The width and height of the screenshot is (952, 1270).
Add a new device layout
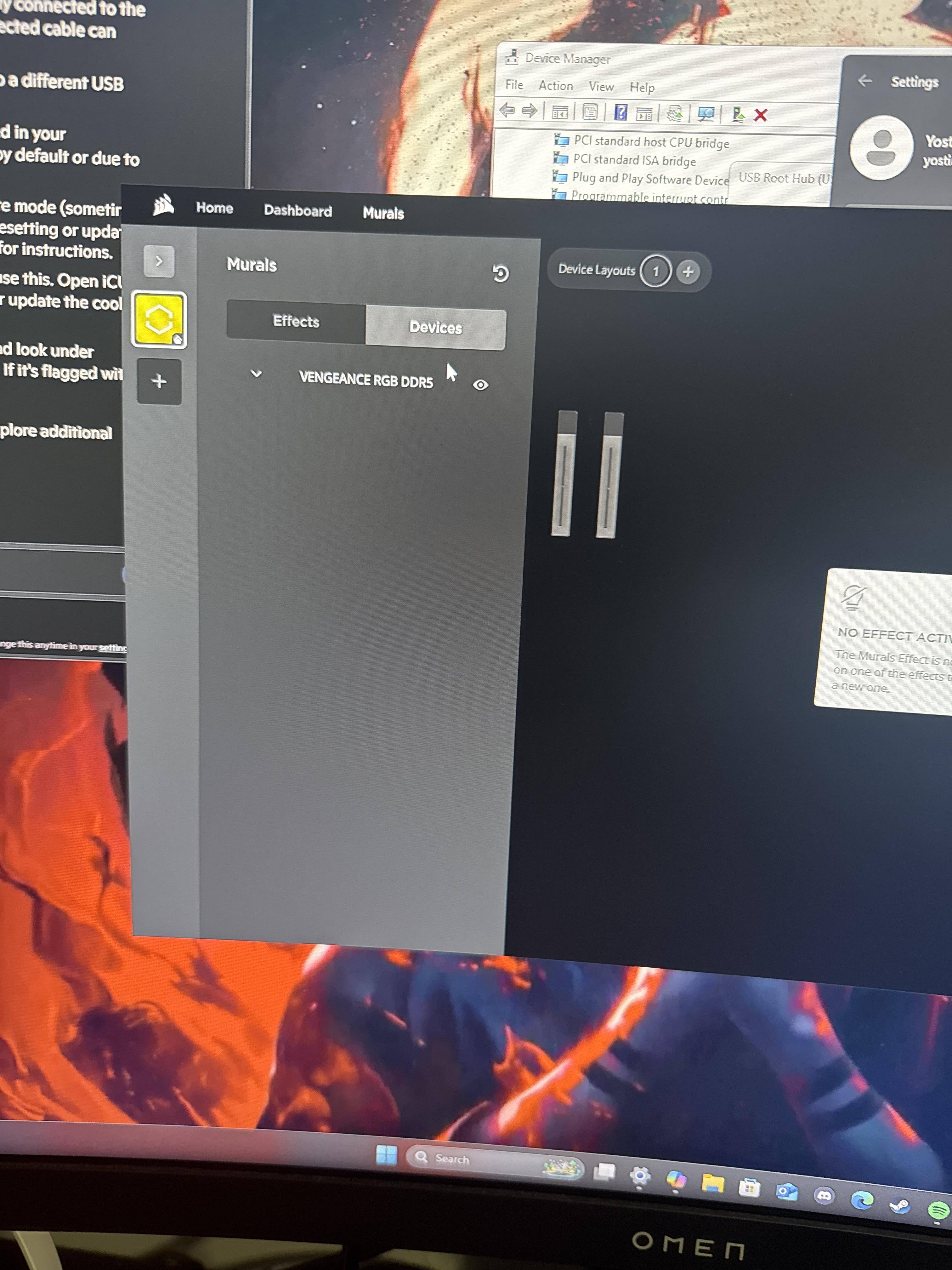688,272
